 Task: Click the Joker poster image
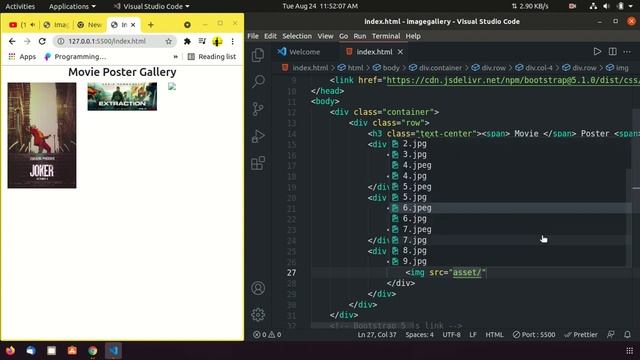coord(42,136)
